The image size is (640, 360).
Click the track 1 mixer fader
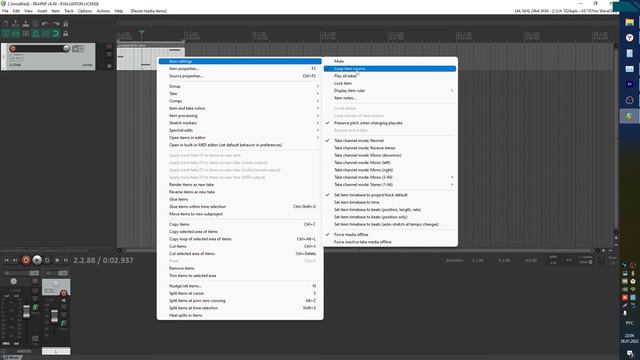coord(54,316)
